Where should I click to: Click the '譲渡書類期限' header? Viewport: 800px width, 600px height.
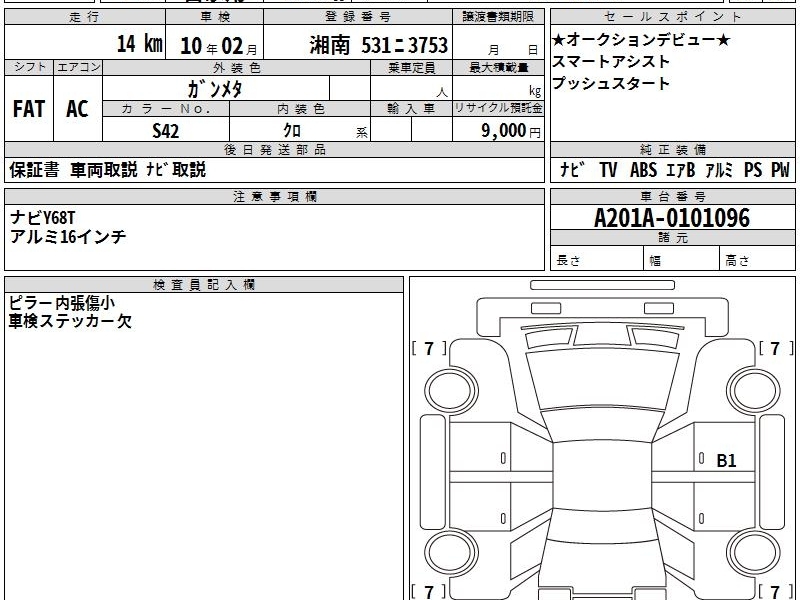click(498, 17)
